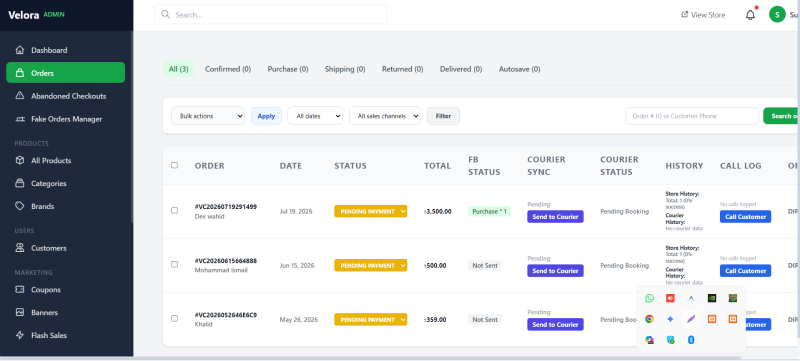Click the Filter button
The height and width of the screenshot is (361, 800).
point(443,116)
